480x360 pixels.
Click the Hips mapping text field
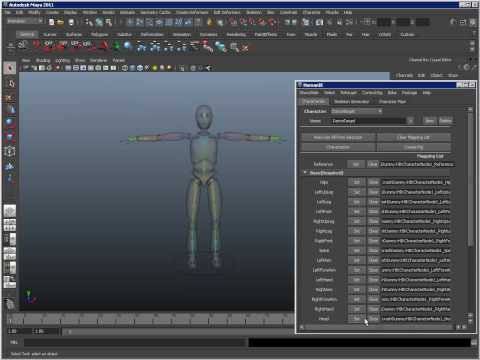pyautogui.click(x=416, y=182)
